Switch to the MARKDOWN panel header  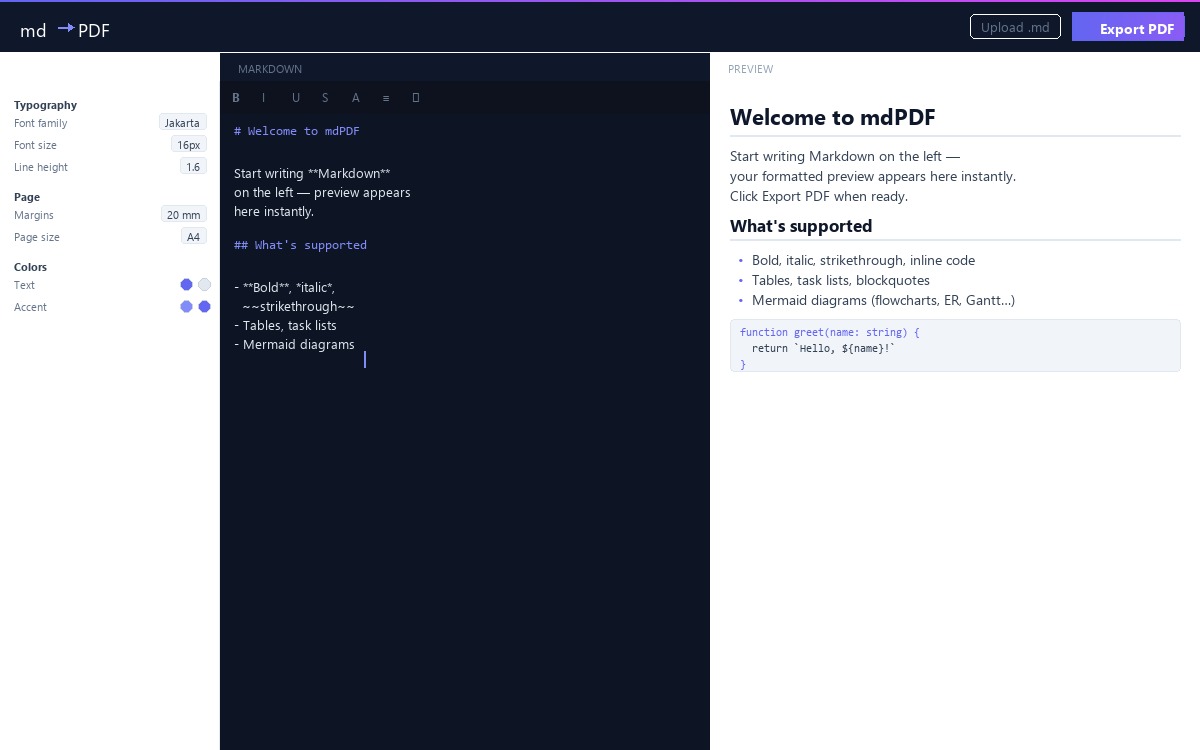(x=270, y=69)
